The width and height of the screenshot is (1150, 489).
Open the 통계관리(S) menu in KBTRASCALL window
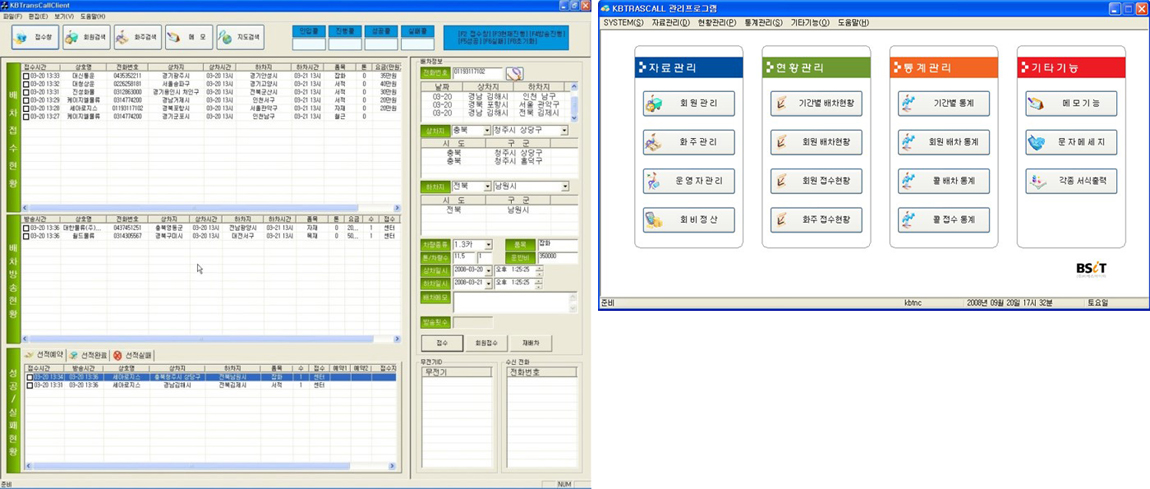tap(763, 23)
